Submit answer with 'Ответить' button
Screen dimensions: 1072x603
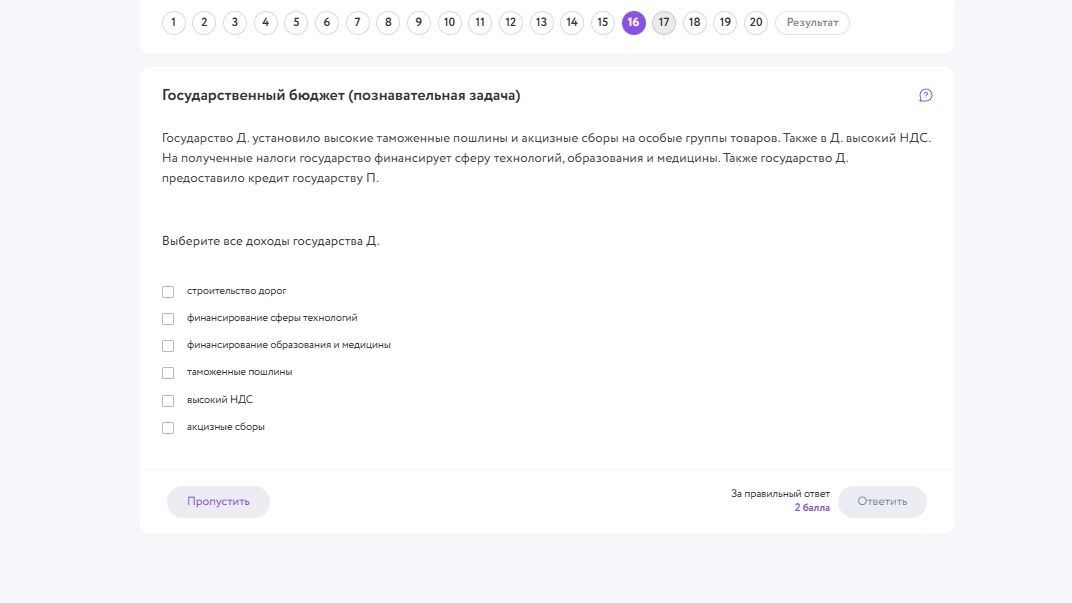coord(882,502)
